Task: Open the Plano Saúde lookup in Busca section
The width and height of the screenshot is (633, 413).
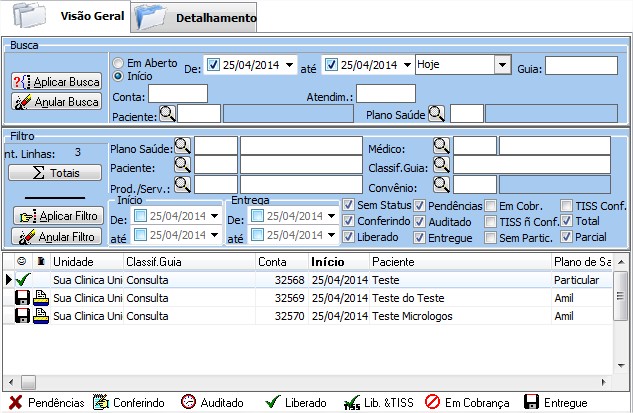Action: (437, 113)
